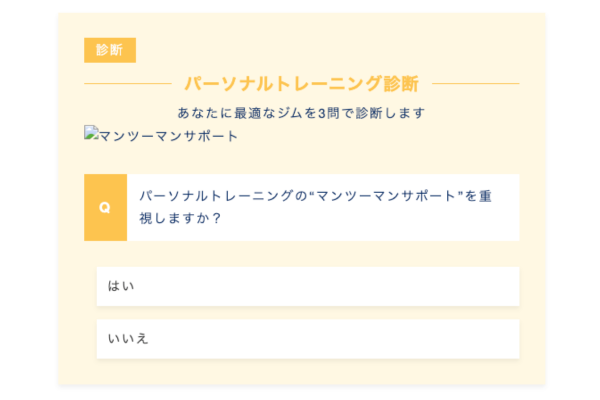
Task: Click the line left of the heading
Action: tap(128, 84)
